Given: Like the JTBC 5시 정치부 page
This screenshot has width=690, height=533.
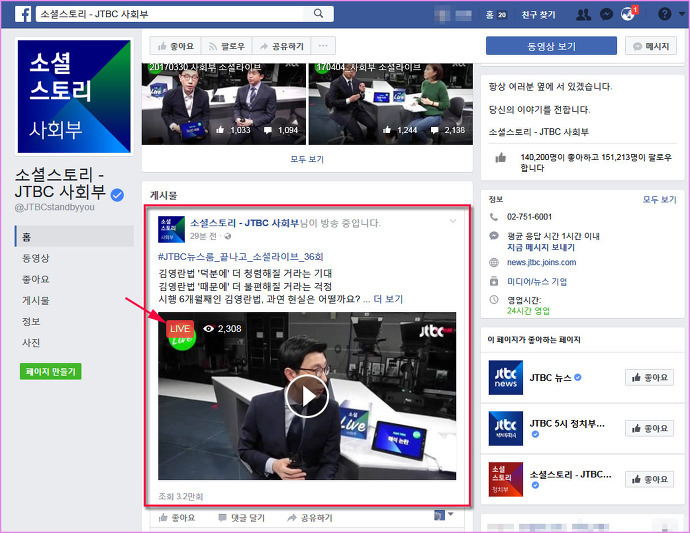Looking at the screenshot, I should coord(649,428).
